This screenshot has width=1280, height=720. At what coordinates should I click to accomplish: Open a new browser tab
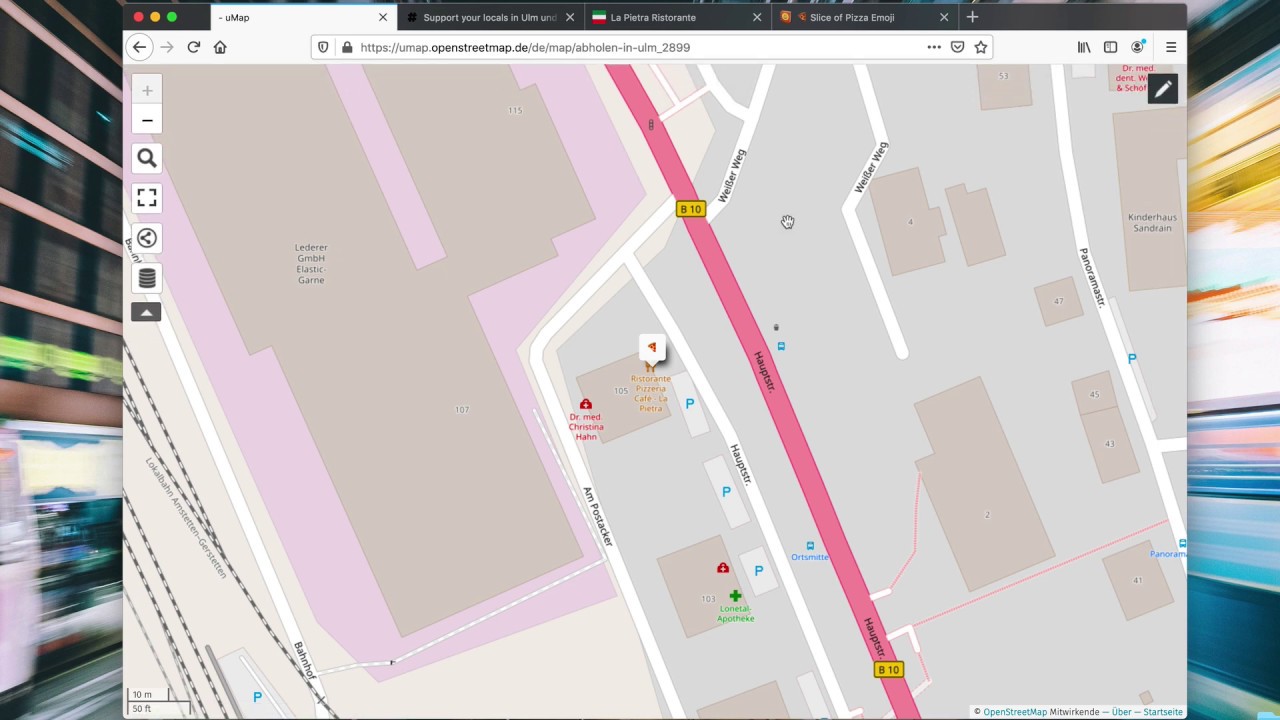pos(972,17)
